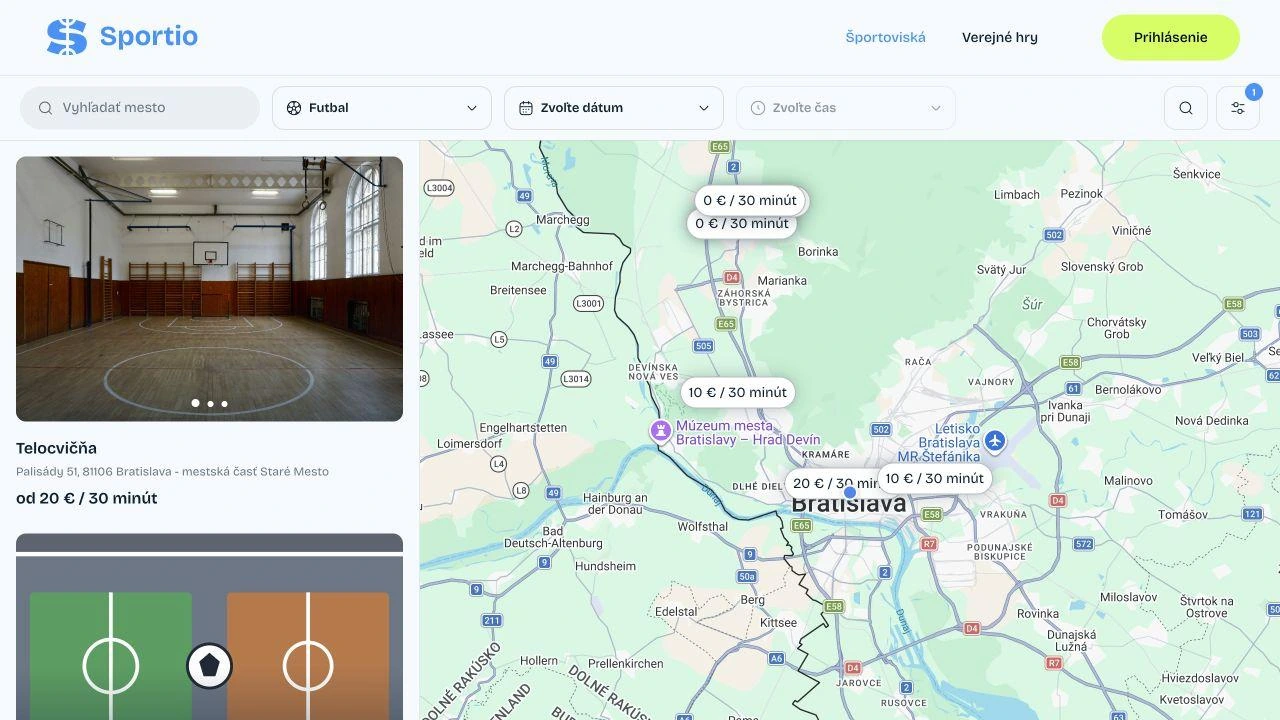Click the Engelhartstetten label on the map

[523, 428]
